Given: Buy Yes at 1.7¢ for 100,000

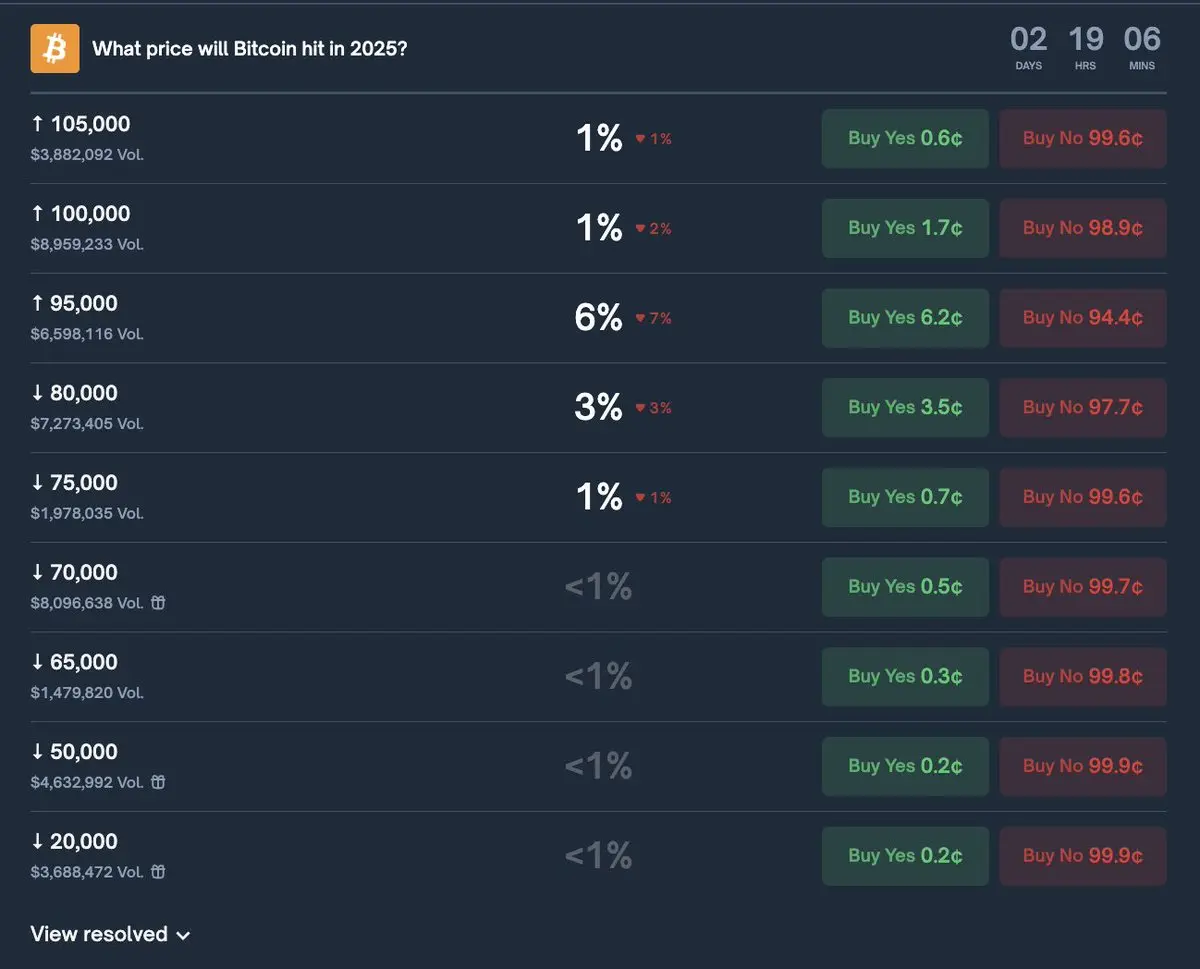Looking at the screenshot, I should tap(905, 228).
